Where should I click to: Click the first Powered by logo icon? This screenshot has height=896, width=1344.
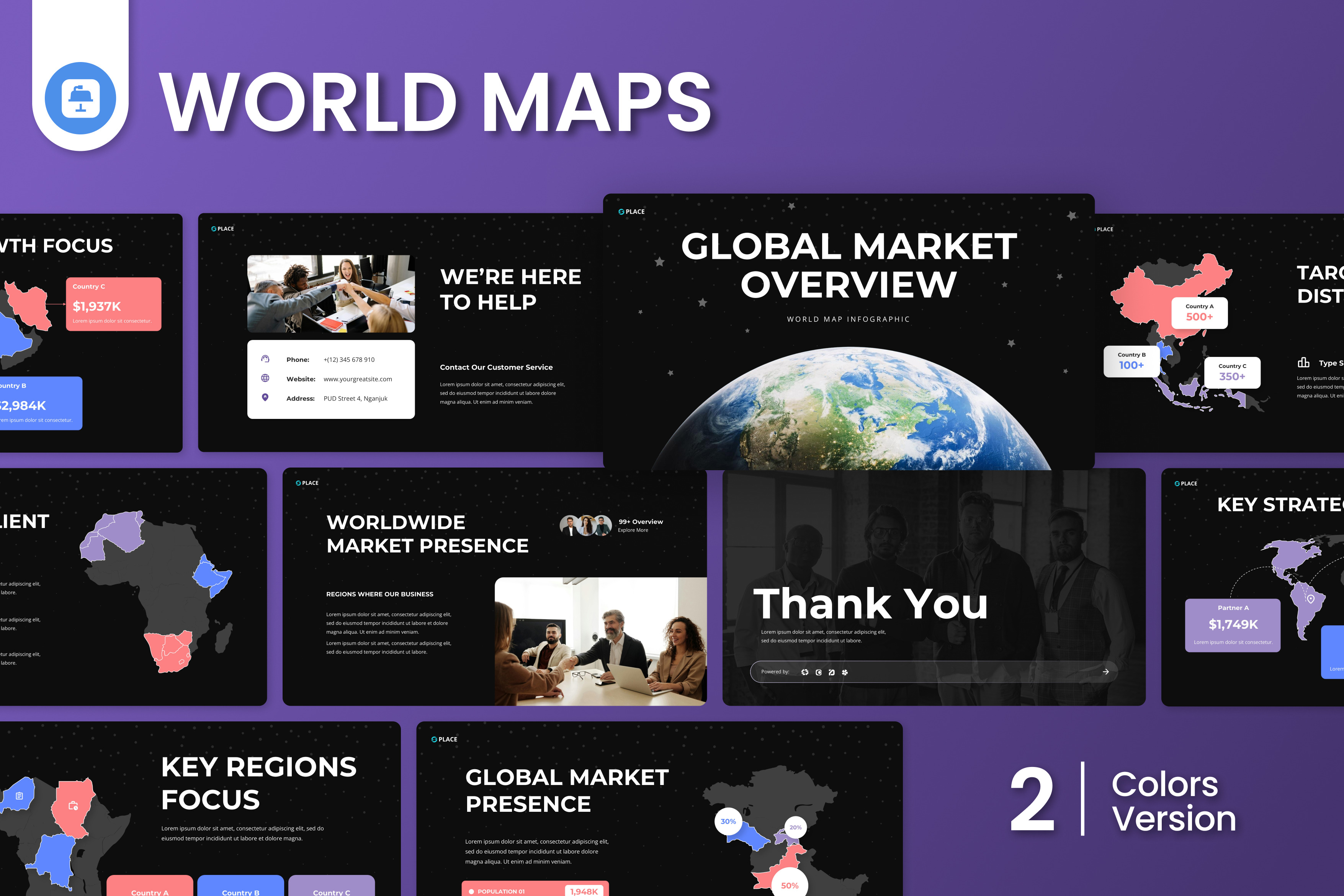[x=804, y=672]
